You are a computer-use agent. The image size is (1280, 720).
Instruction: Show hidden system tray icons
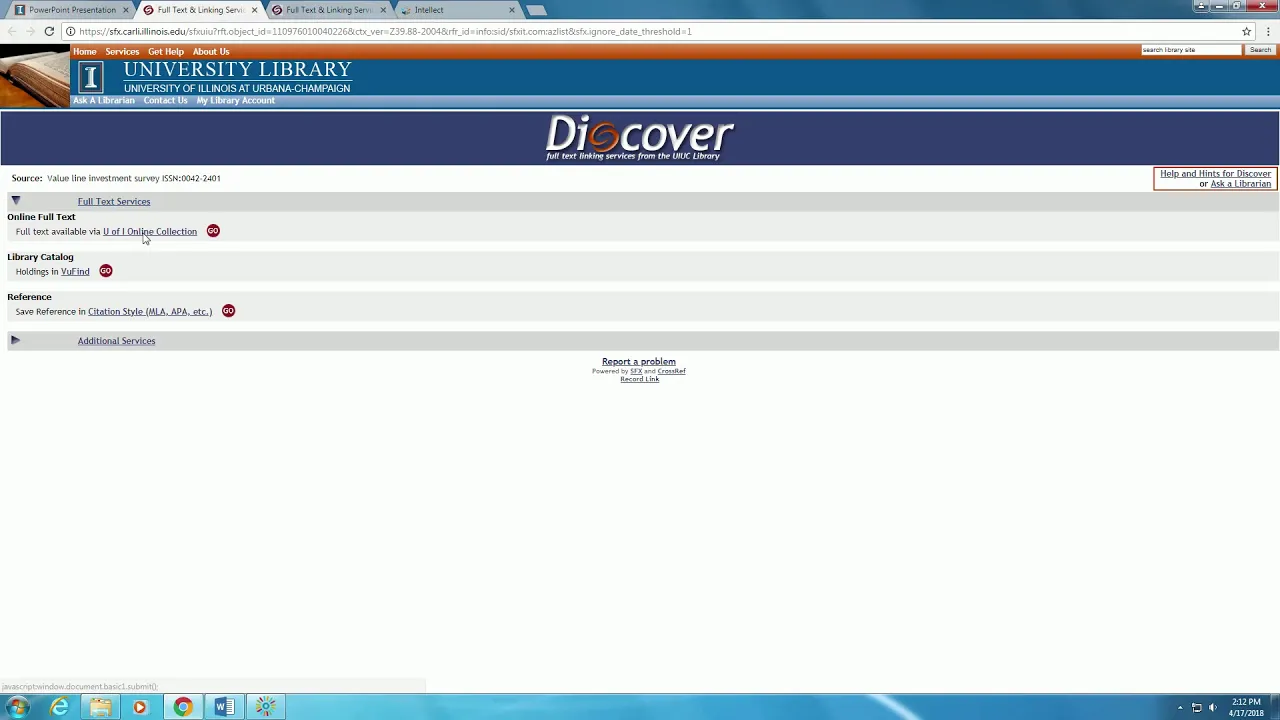click(x=1179, y=708)
